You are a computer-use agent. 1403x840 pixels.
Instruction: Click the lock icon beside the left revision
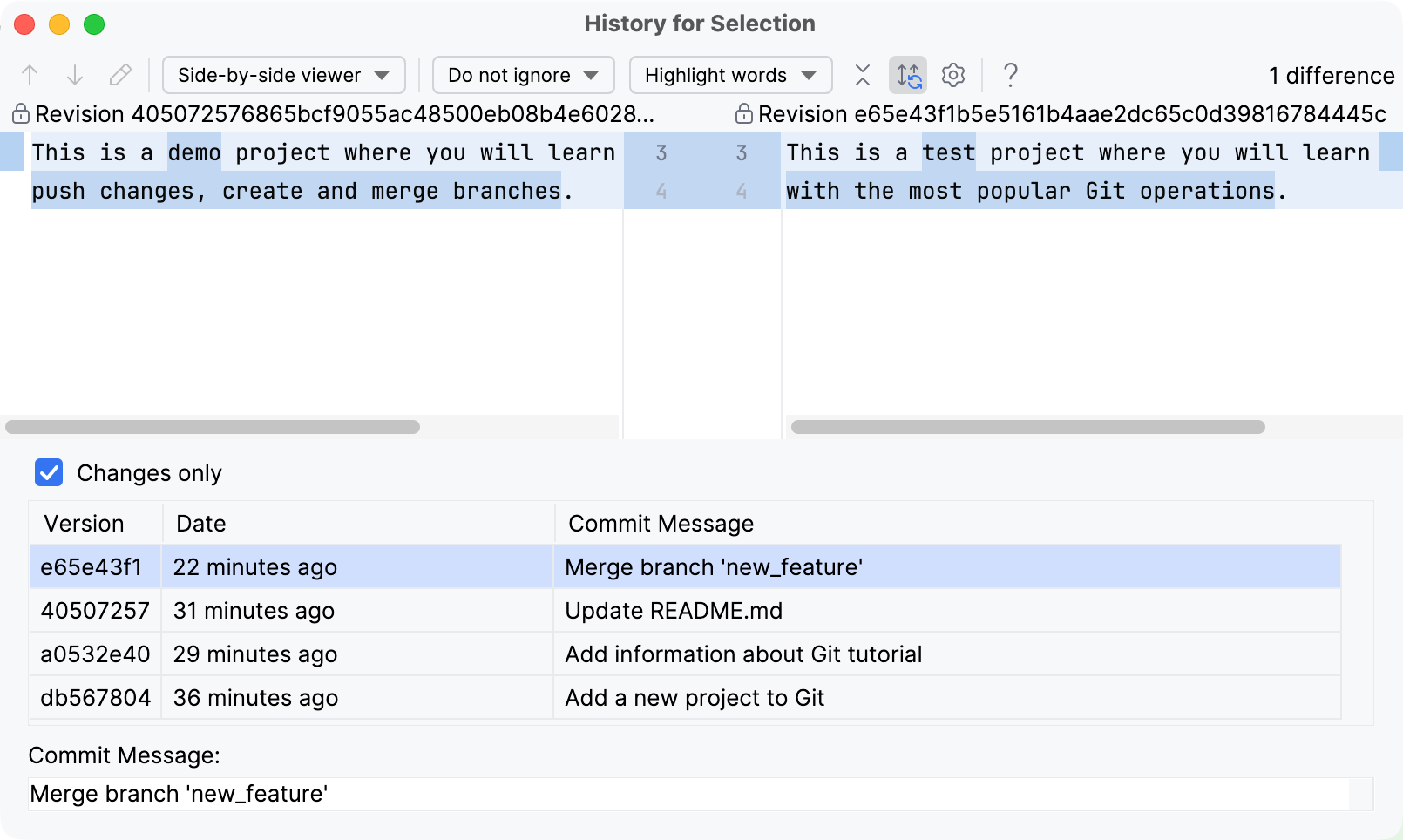pyautogui.click(x=17, y=113)
